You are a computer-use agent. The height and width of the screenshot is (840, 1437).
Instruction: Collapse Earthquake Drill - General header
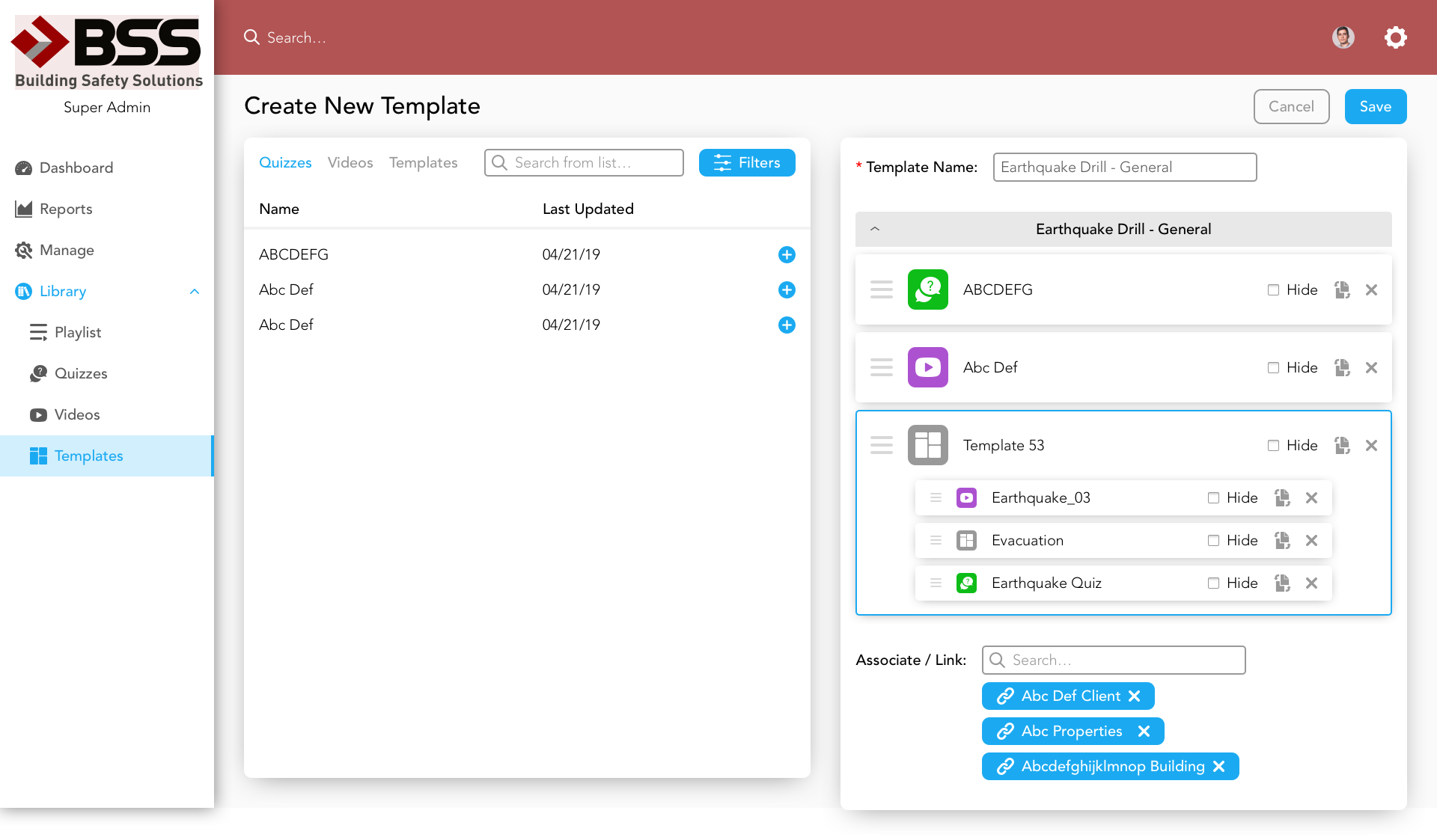(x=875, y=229)
